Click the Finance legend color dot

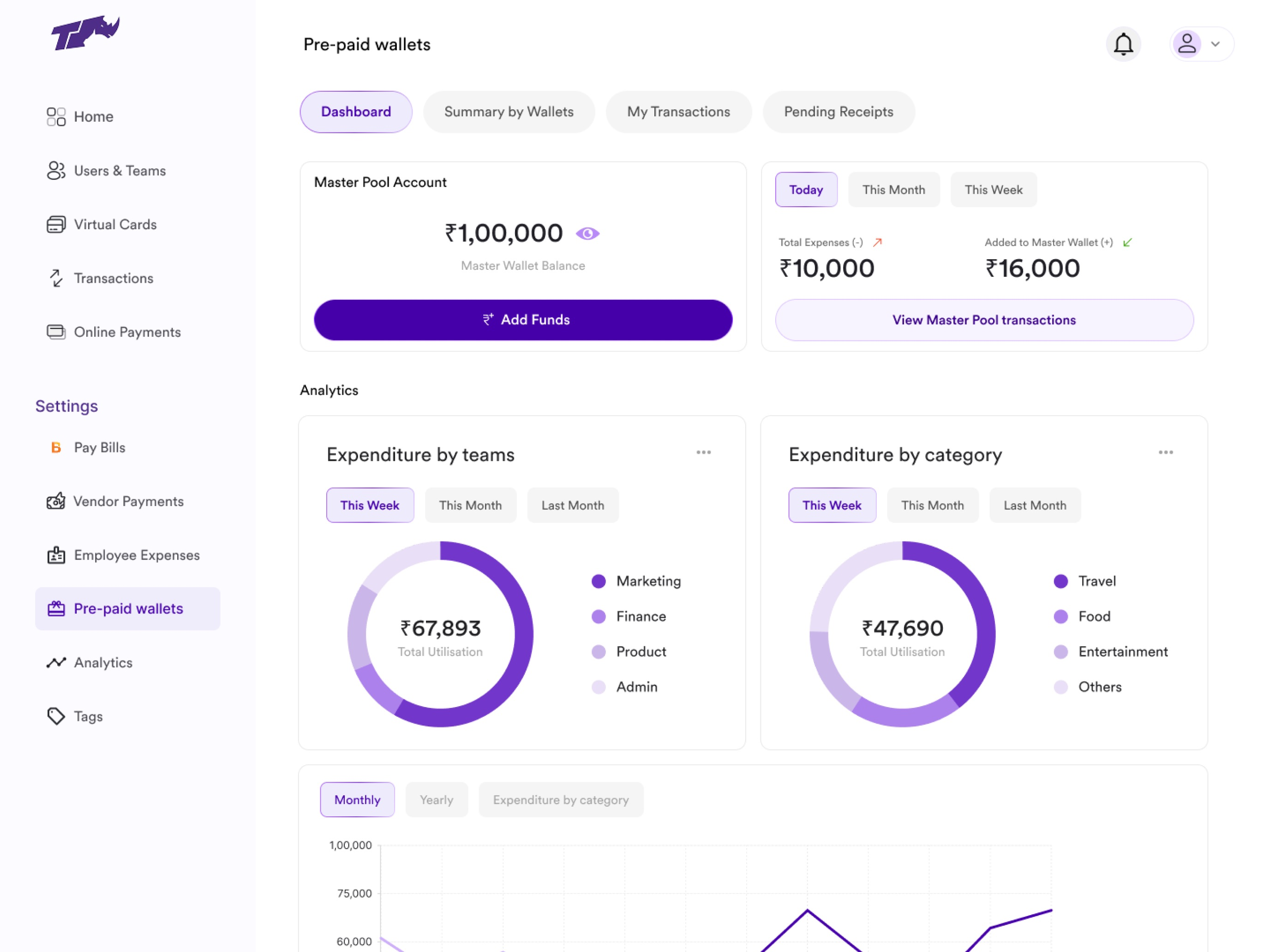pos(598,616)
